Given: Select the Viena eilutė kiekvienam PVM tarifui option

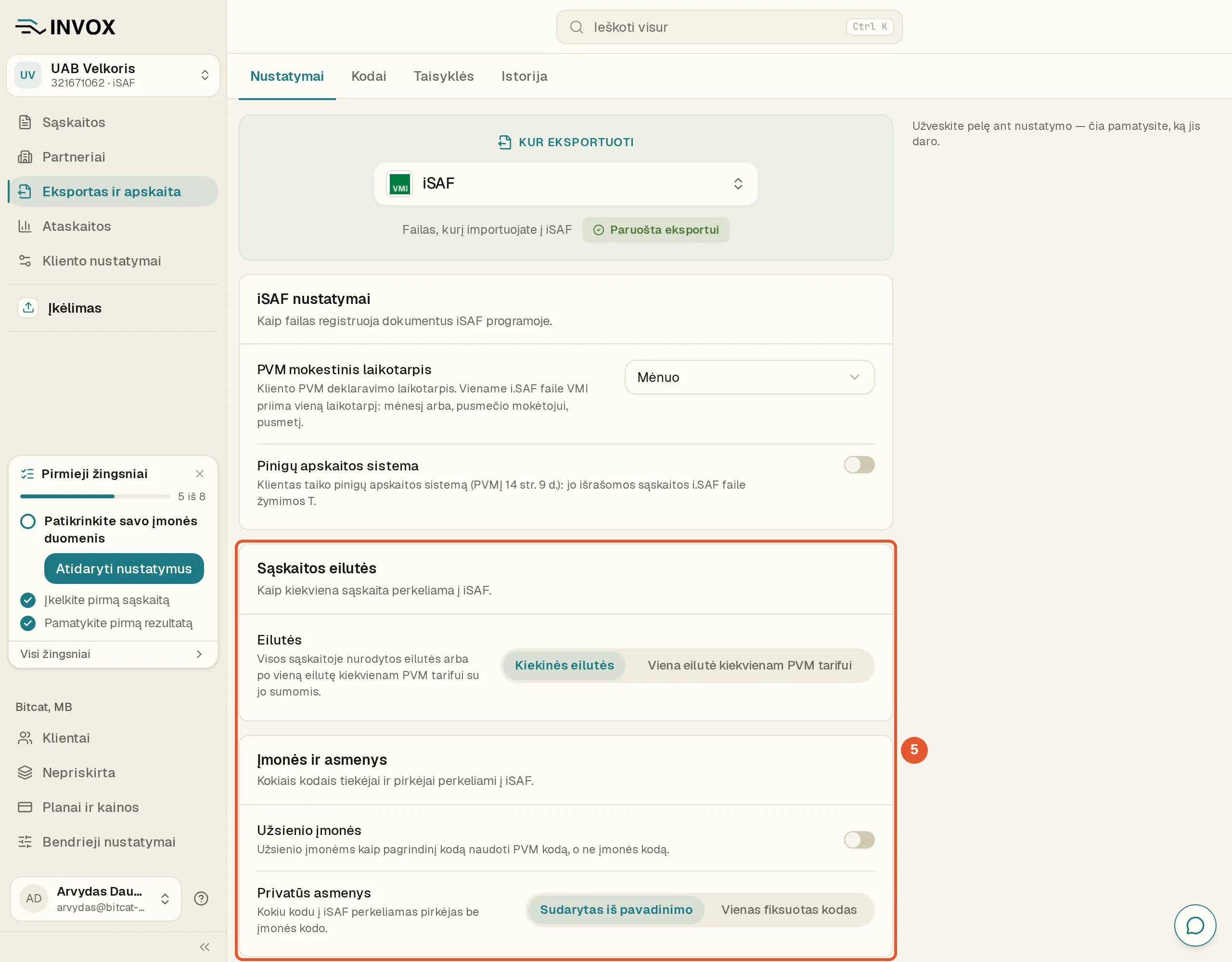Looking at the screenshot, I should [x=749, y=665].
